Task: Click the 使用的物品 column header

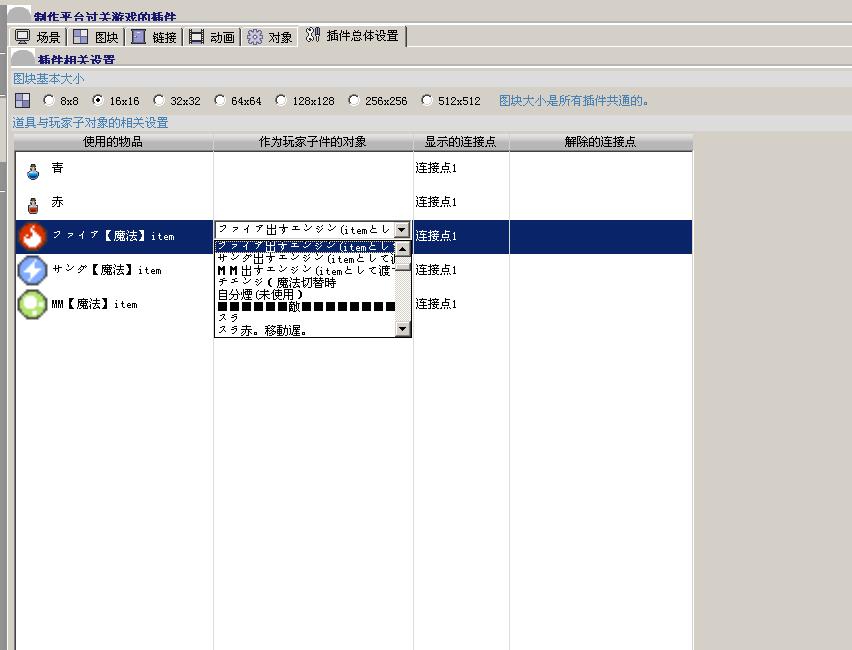Action: point(114,142)
